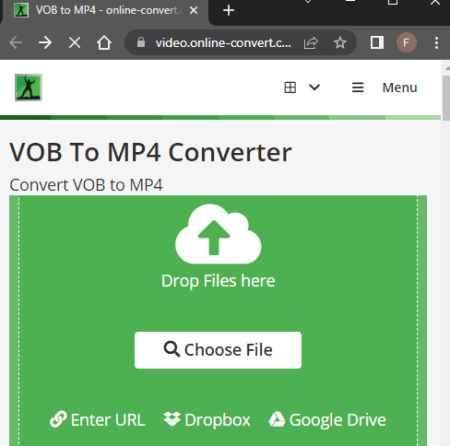
Task: Click the Drop Files here text
Action: tap(218, 281)
